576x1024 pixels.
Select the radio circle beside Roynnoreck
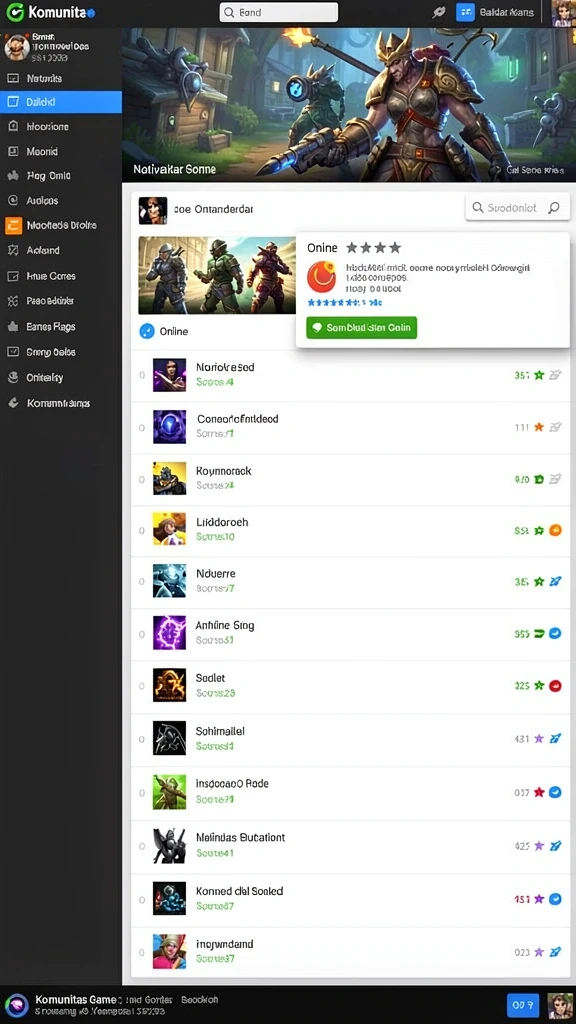[142, 479]
